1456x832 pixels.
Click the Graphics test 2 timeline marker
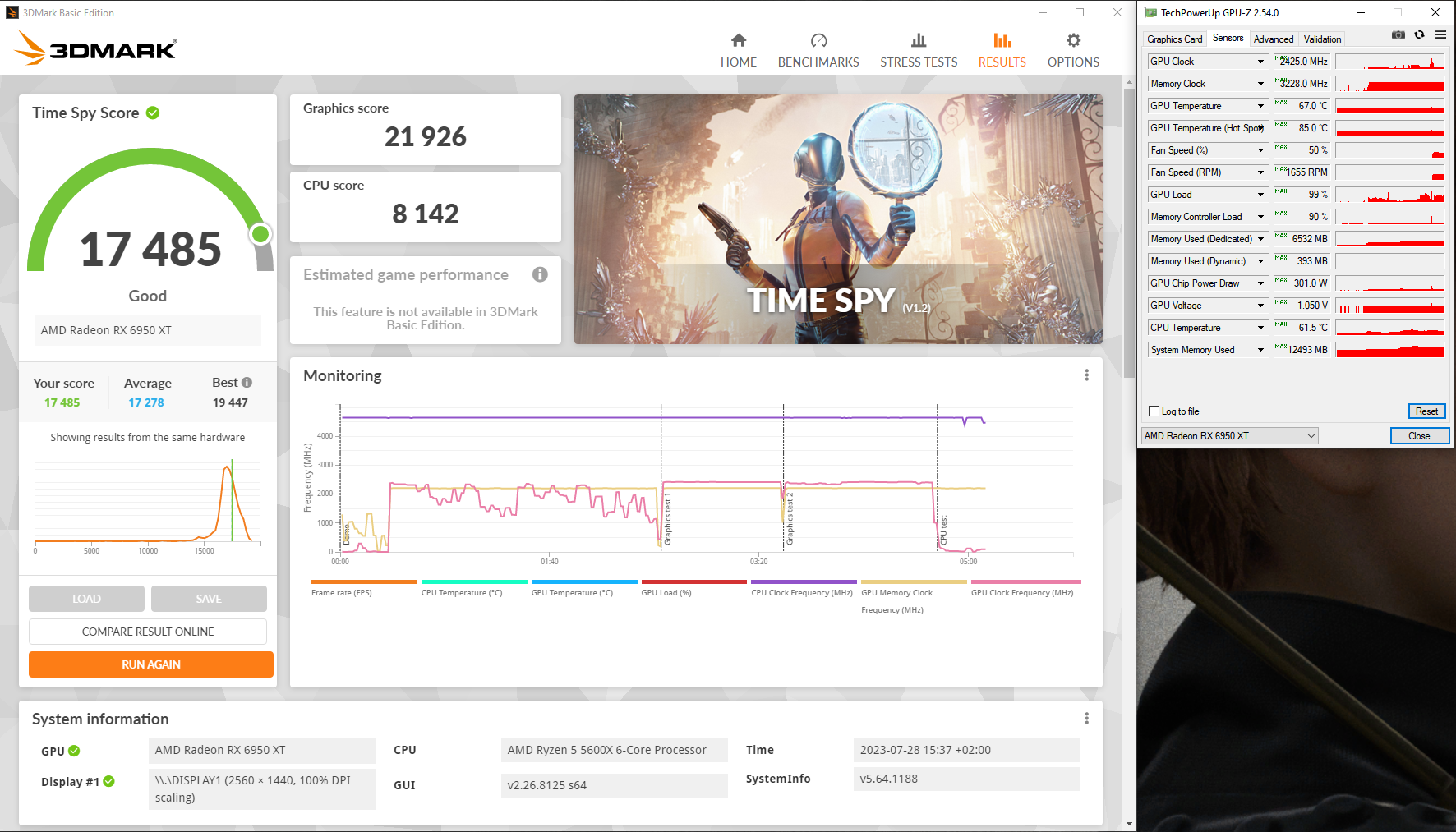point(790,519)
